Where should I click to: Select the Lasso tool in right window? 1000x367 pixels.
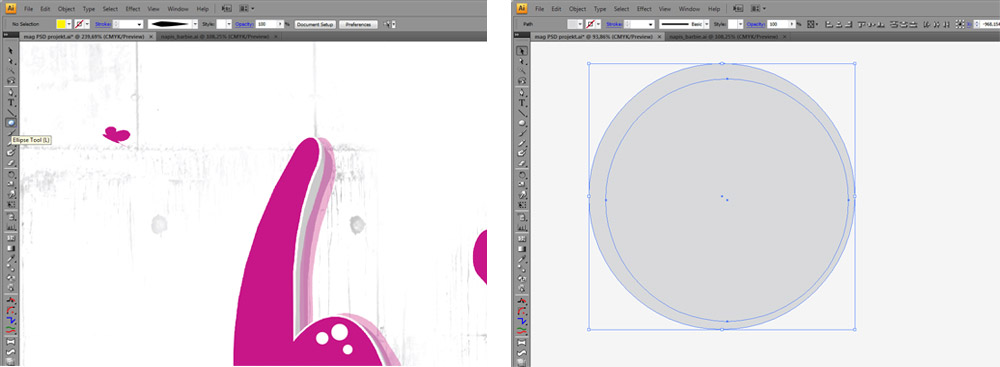522,82
